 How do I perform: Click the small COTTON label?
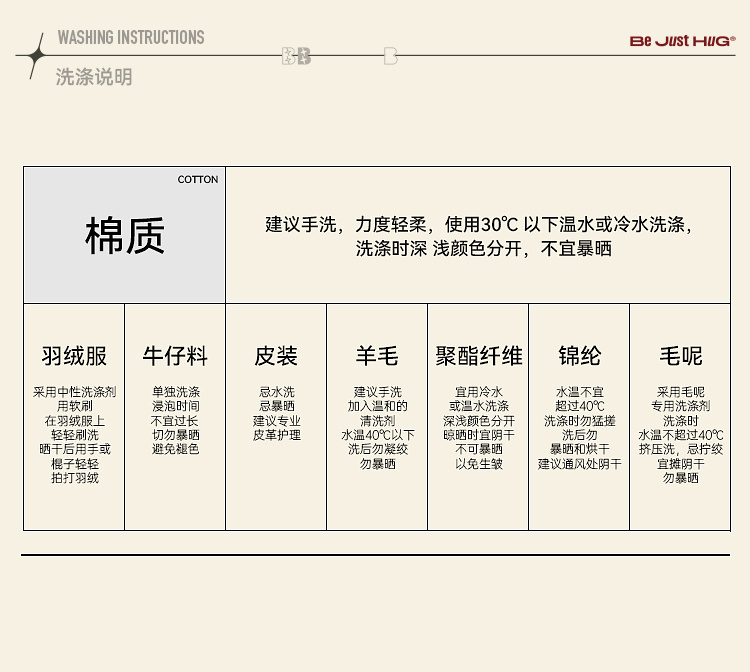click(197, 180)
